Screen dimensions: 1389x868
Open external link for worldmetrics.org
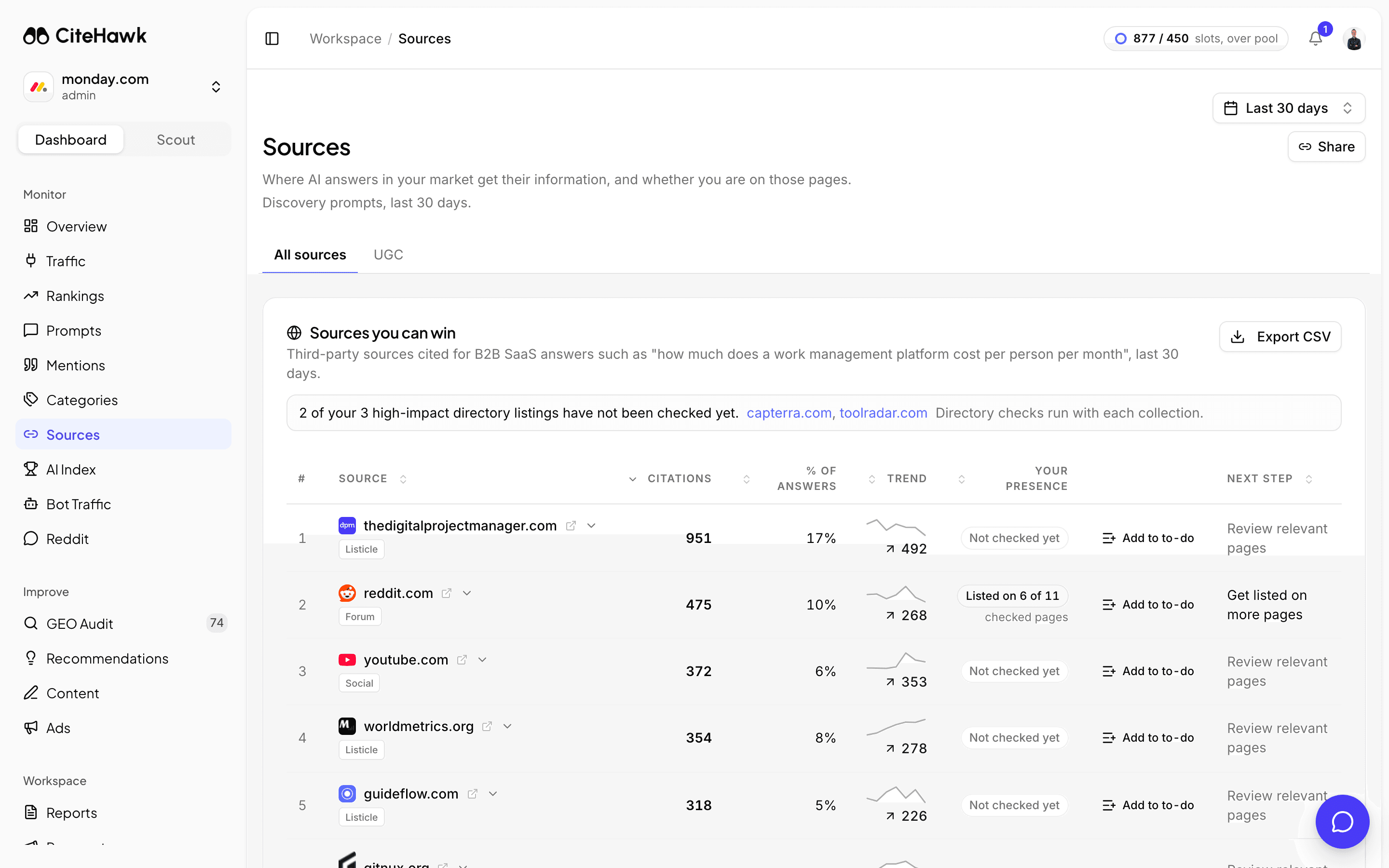[x=487, y=726]
